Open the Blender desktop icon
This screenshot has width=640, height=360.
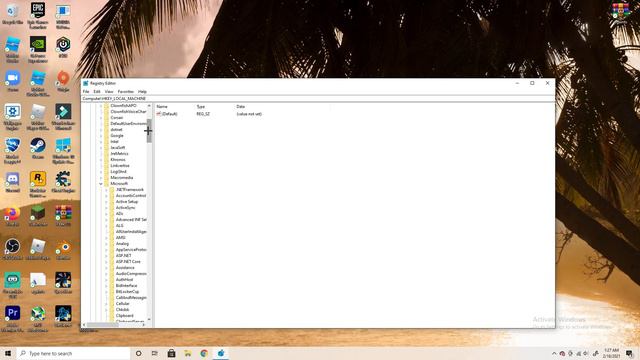[63, 249]
